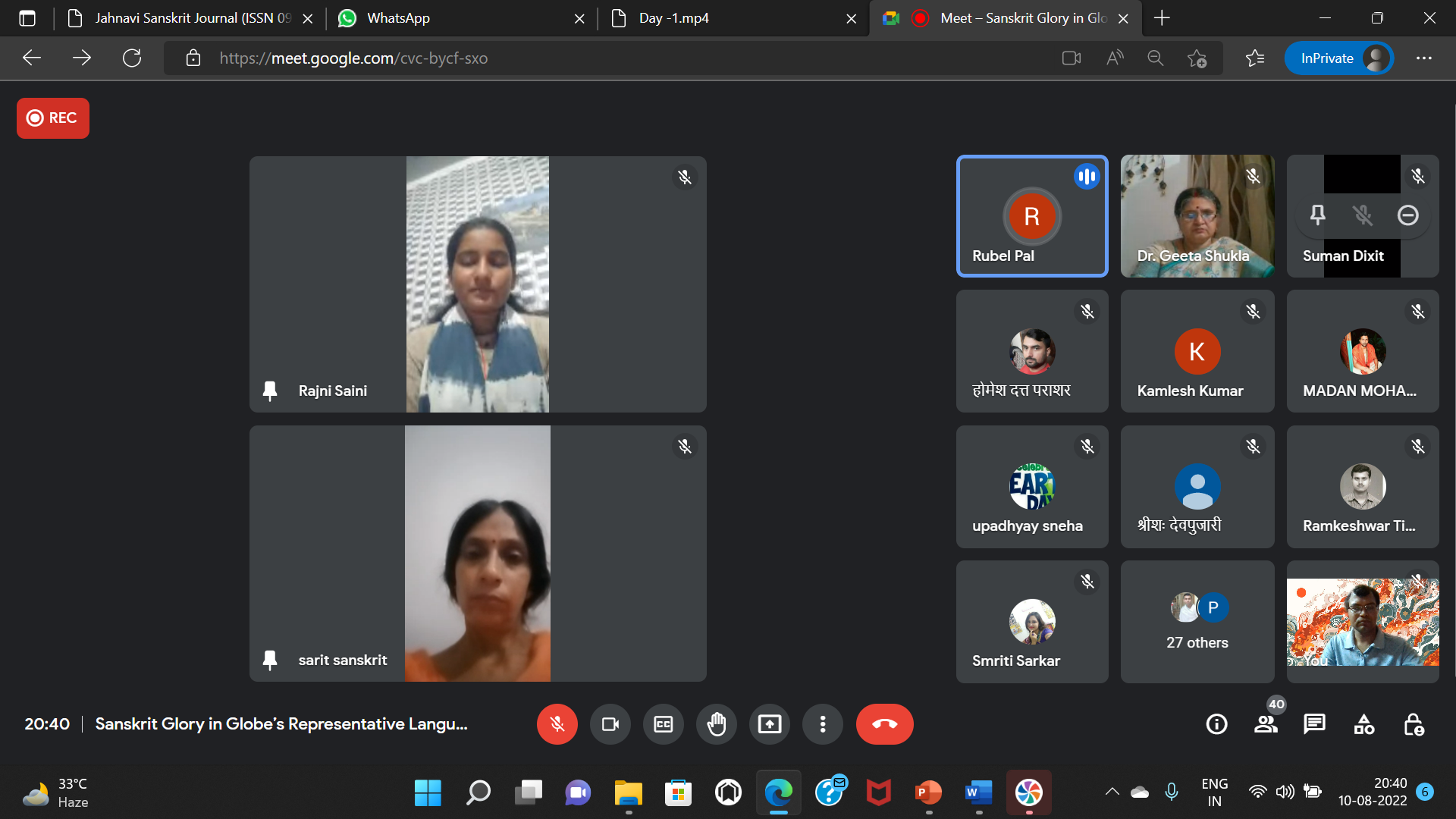The image size is (1456, 819).
Task: Show the participants list with 40 badge
Action: pyautogui.click(x=1266, y=724)
